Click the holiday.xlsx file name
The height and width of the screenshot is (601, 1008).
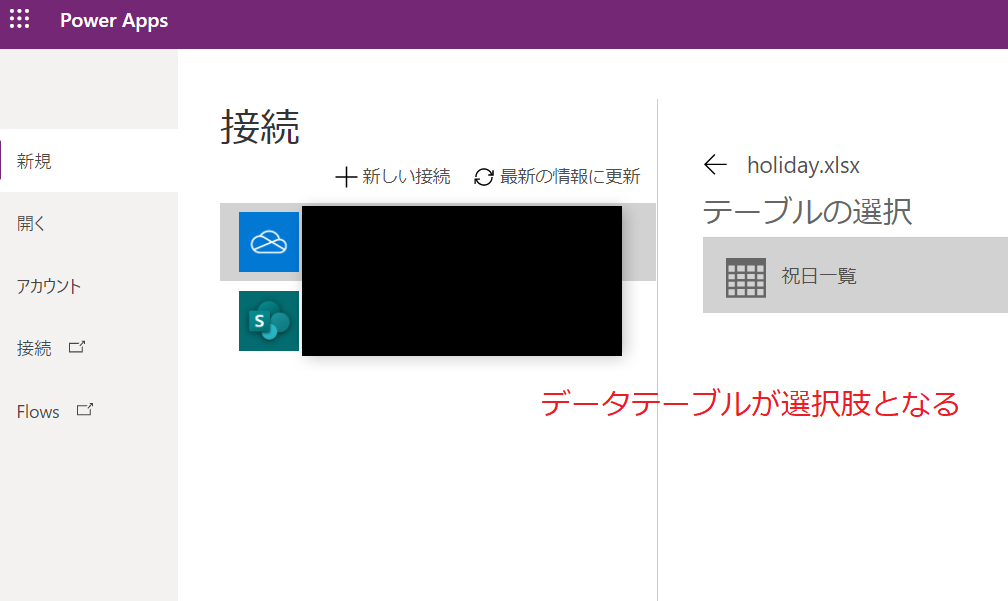(803, 165)
